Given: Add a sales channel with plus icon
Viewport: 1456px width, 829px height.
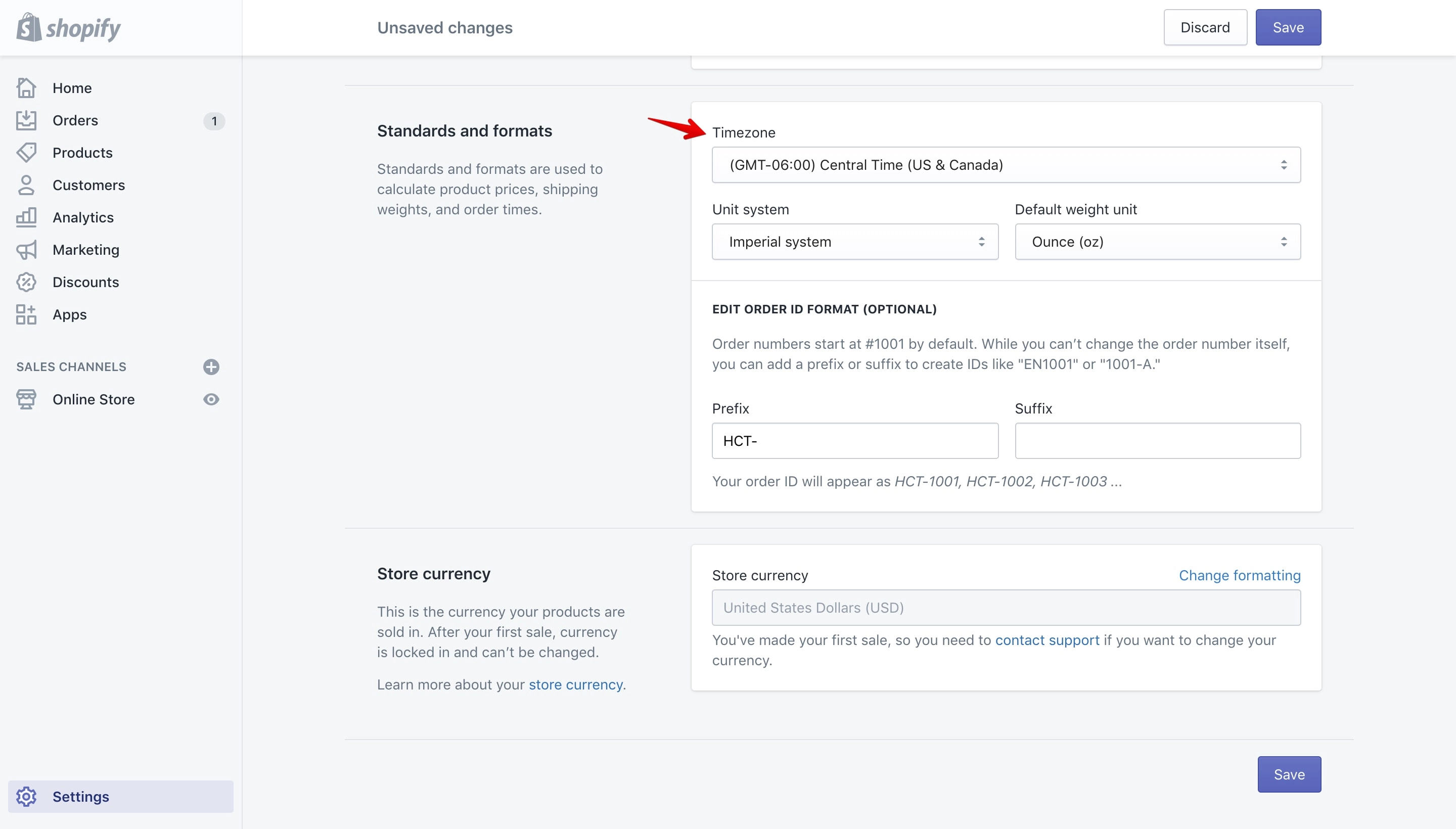Looking at the screenshot, I should (211, 366).
